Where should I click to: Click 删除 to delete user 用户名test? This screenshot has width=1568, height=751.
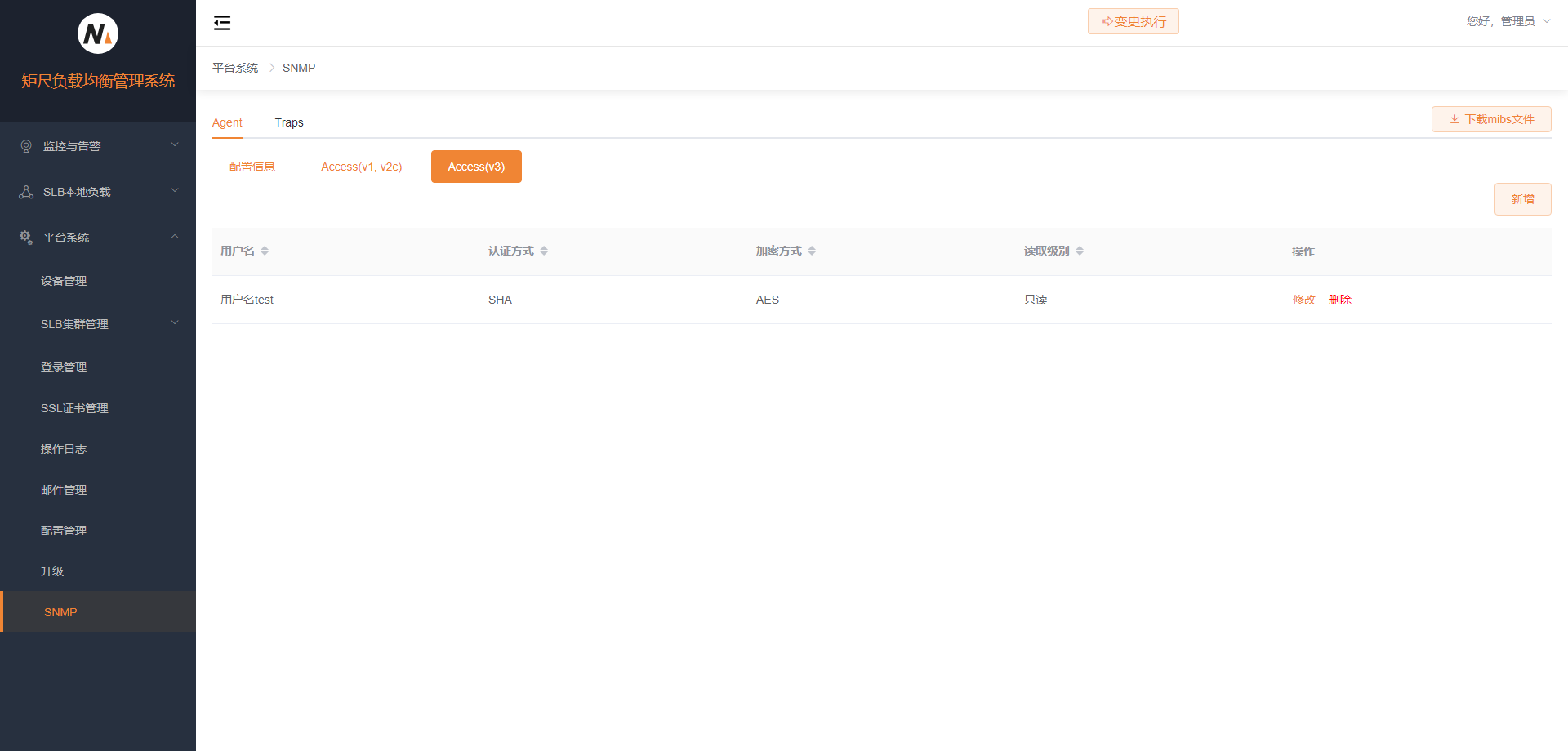click(1340, 300)
